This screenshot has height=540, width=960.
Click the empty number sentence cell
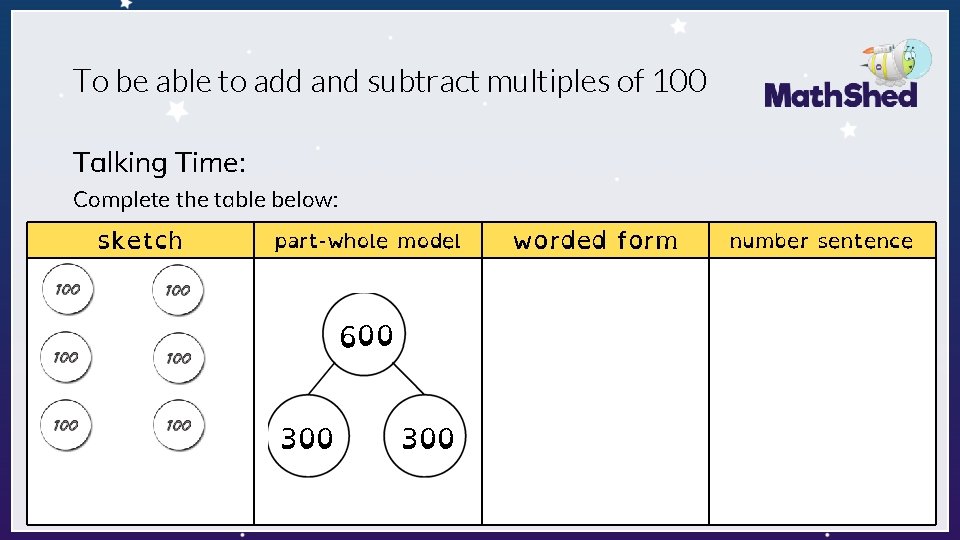[822, 390]
